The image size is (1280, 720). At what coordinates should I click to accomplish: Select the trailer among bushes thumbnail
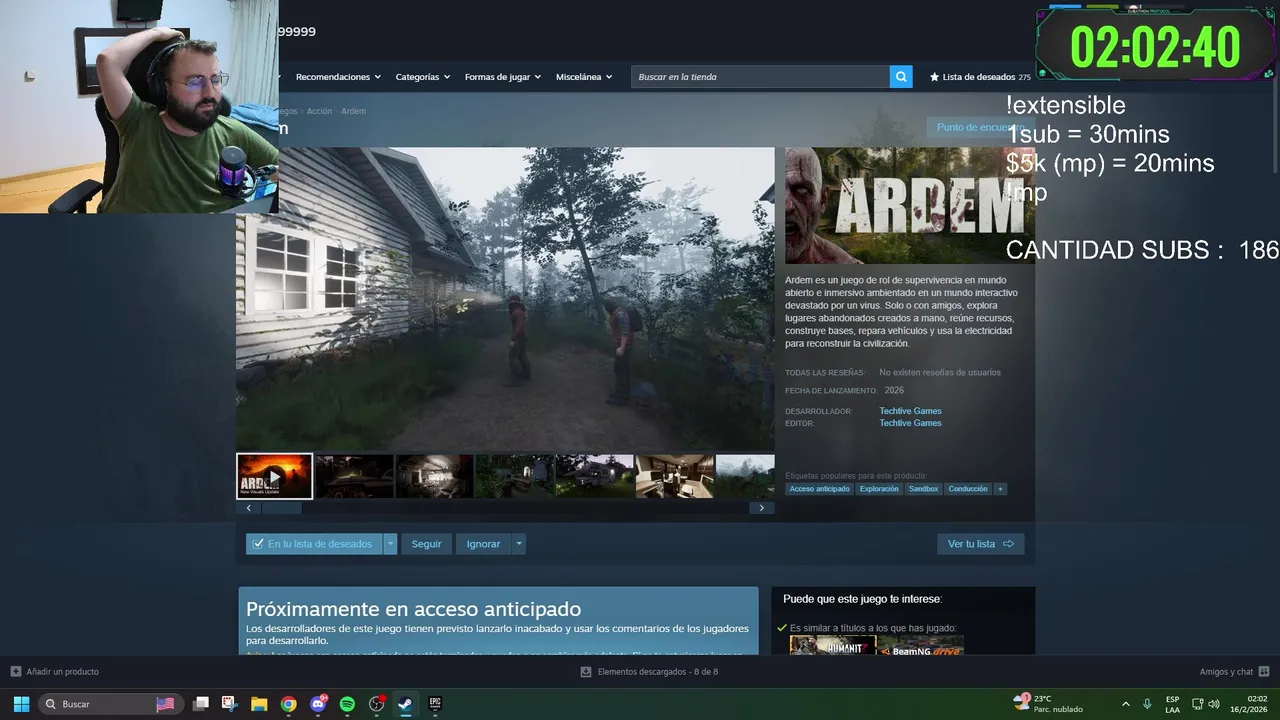click(x=514, y=476)
